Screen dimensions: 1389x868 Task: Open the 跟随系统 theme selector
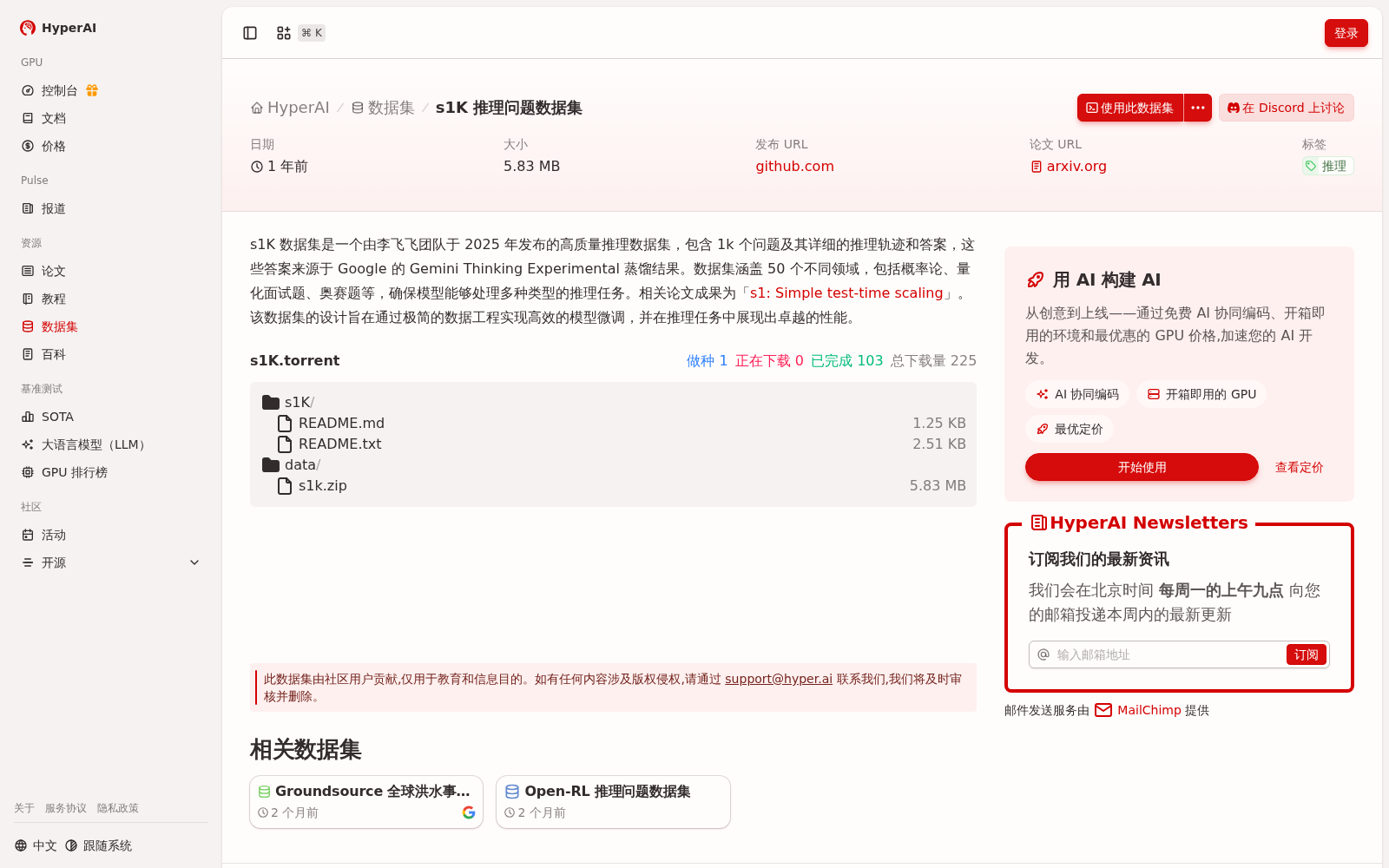[x=99, y=845]
